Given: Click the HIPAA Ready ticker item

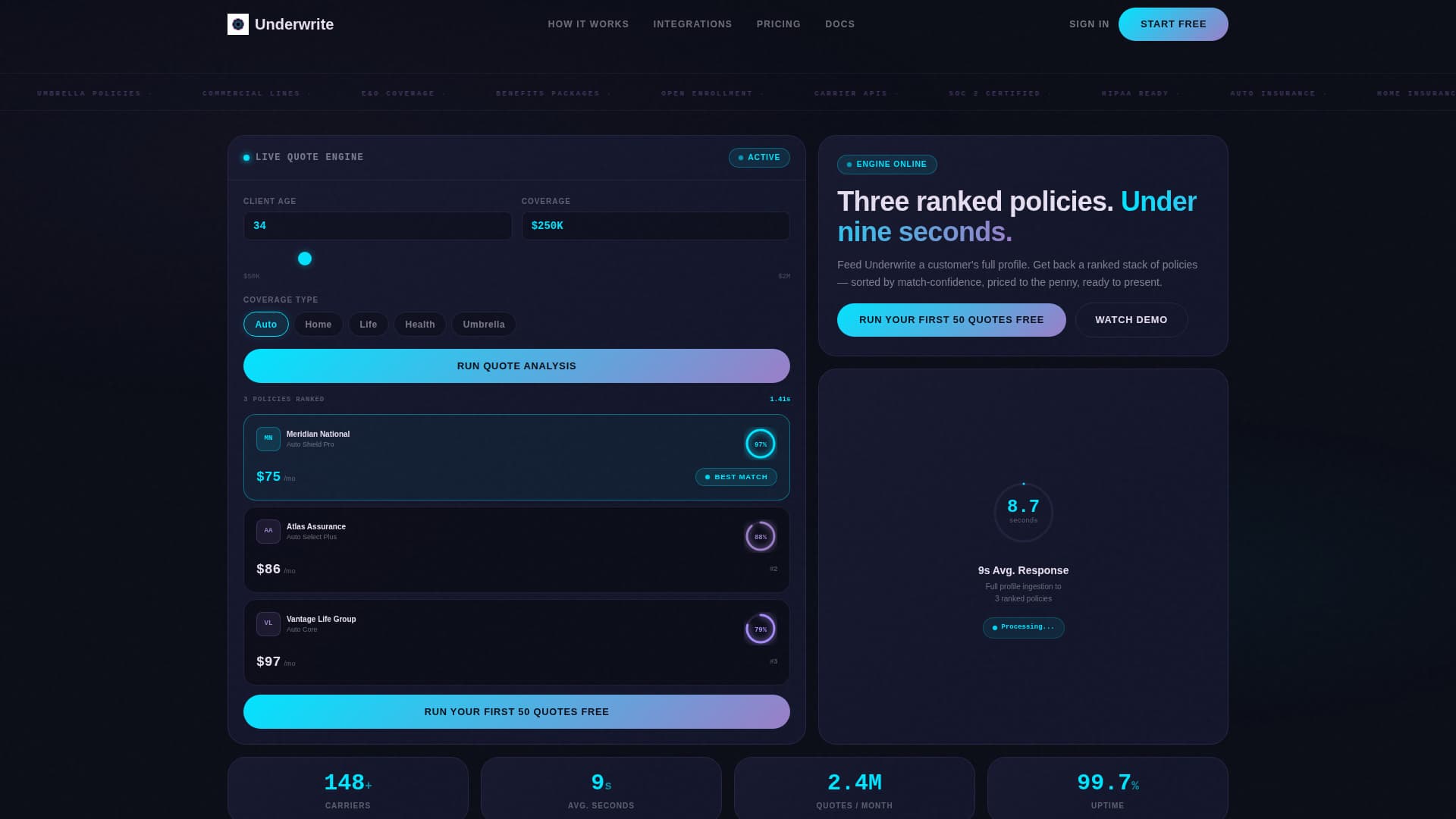Looking at the screenshot, I should pyautogui.click(x=1135, y=94).
